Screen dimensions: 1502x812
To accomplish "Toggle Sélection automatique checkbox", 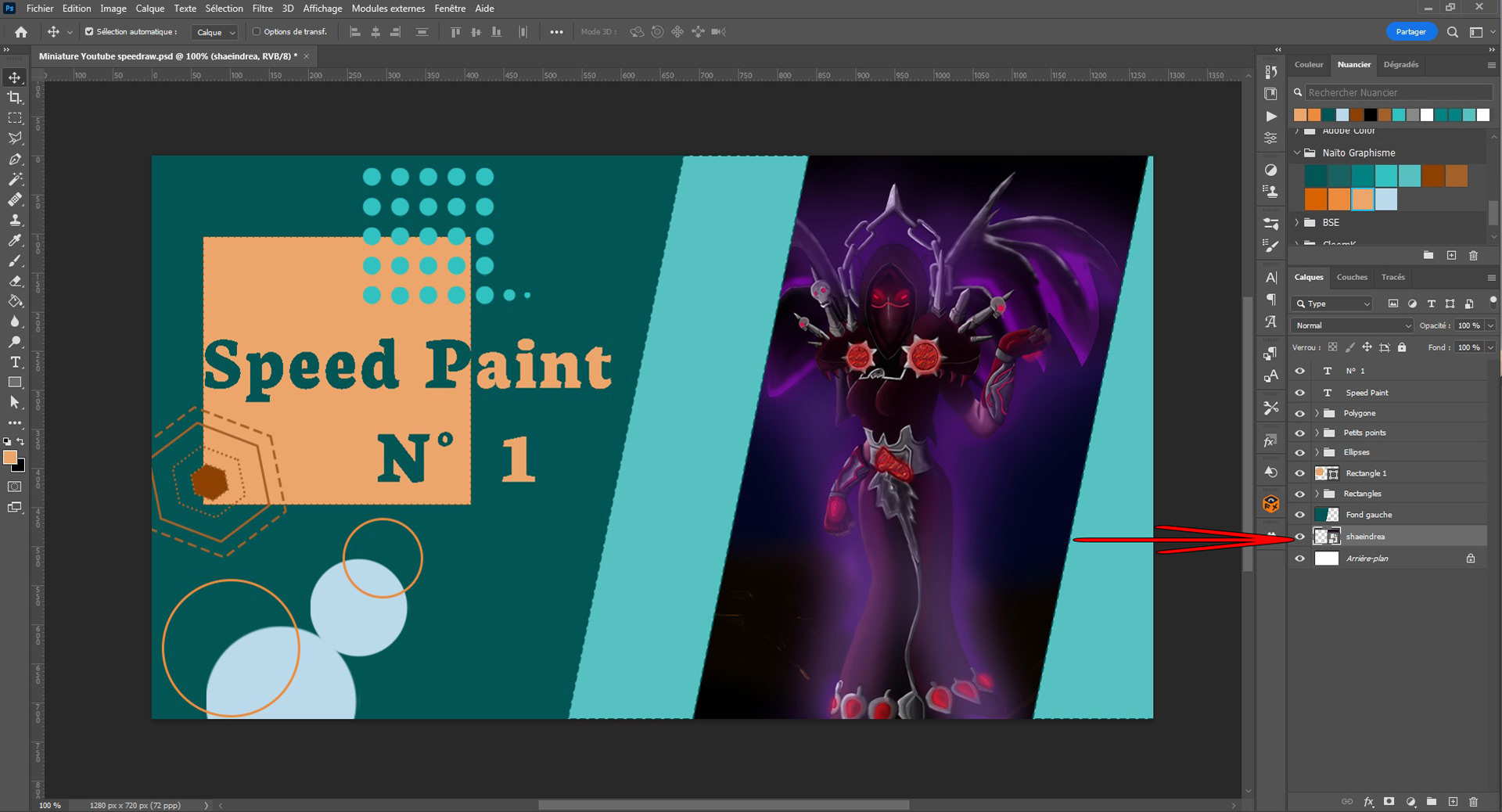I will (89, 32).
